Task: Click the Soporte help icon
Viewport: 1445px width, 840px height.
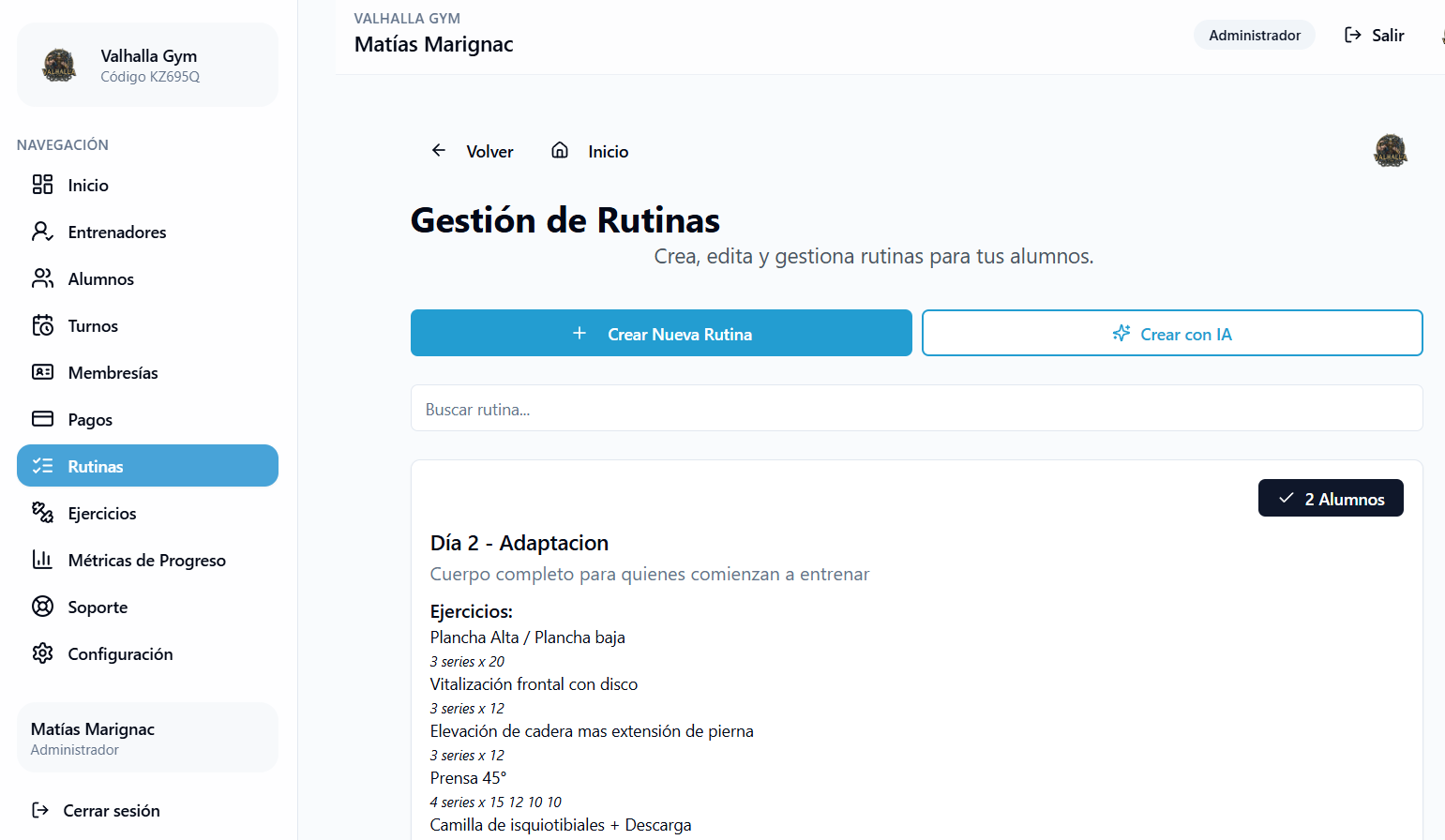Action: 42,607
